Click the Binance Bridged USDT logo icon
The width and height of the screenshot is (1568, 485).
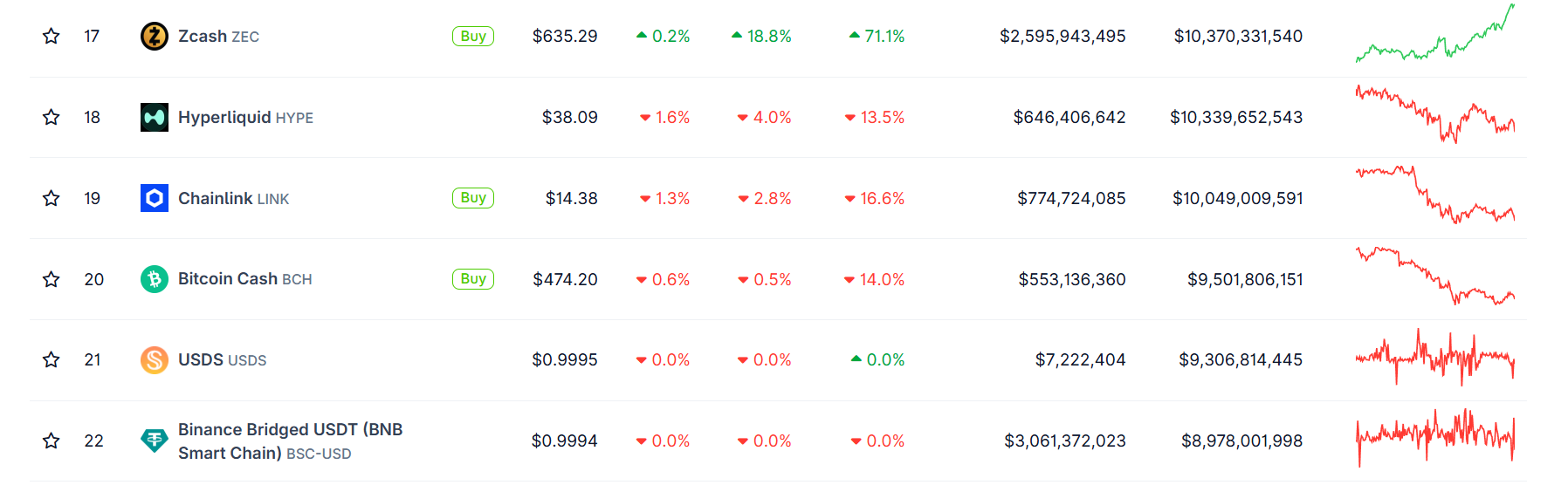point(155,441)
